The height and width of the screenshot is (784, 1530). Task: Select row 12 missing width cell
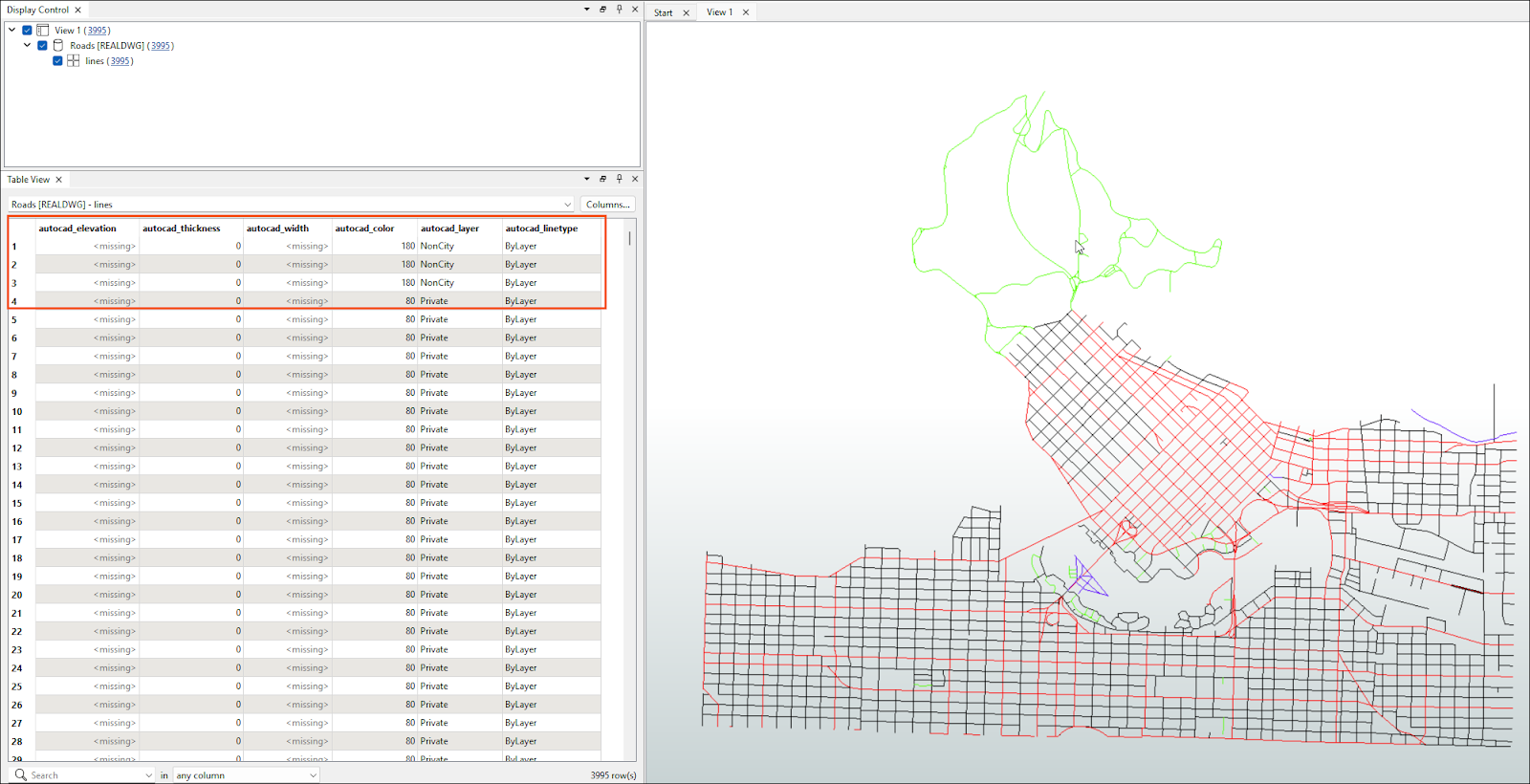288,448
